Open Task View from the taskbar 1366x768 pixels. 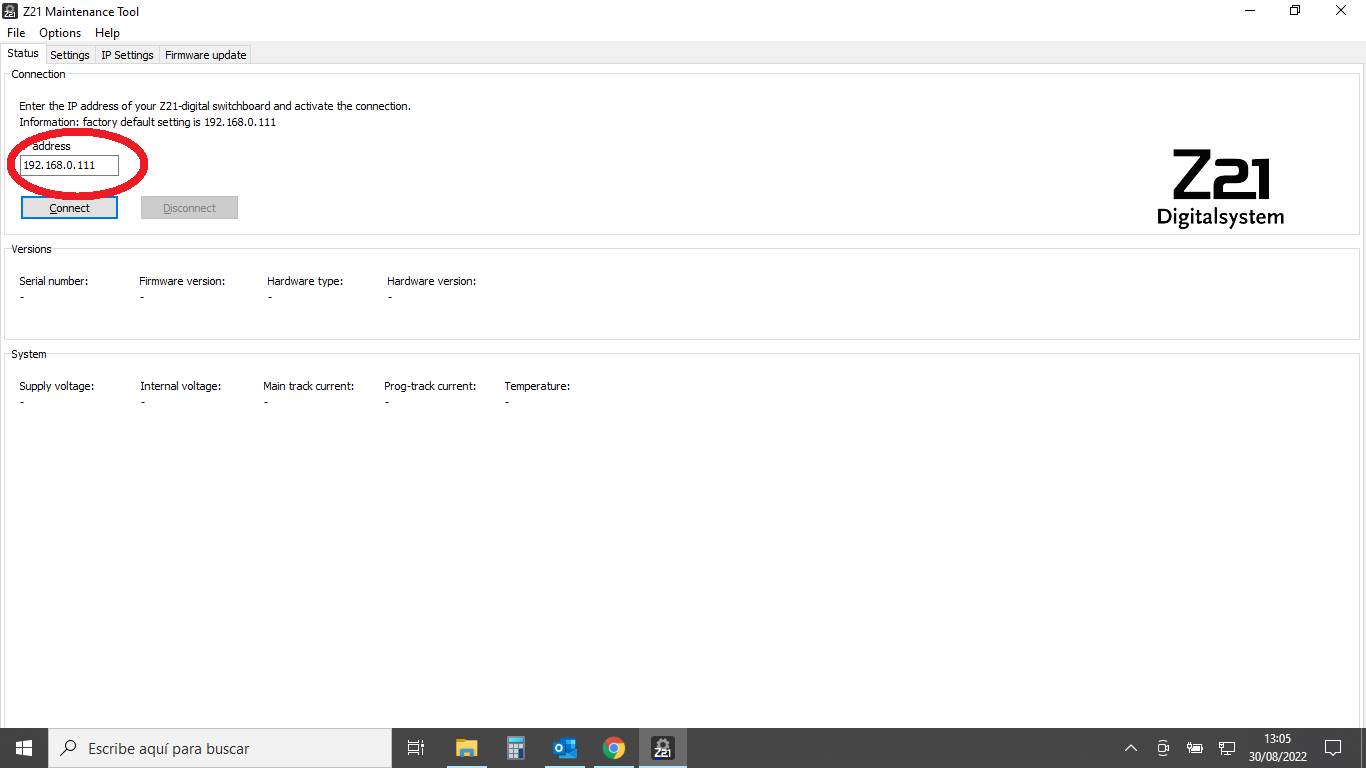tap(416, 748)
